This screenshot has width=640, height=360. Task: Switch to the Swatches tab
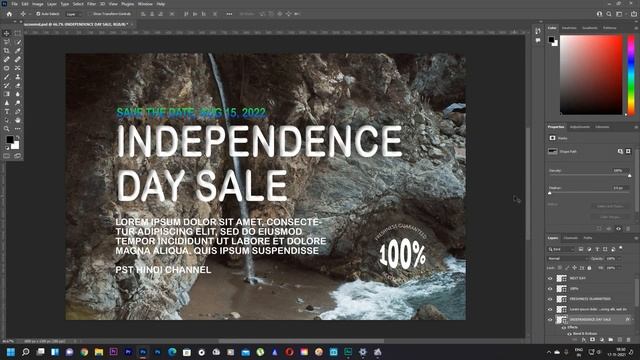569,28
